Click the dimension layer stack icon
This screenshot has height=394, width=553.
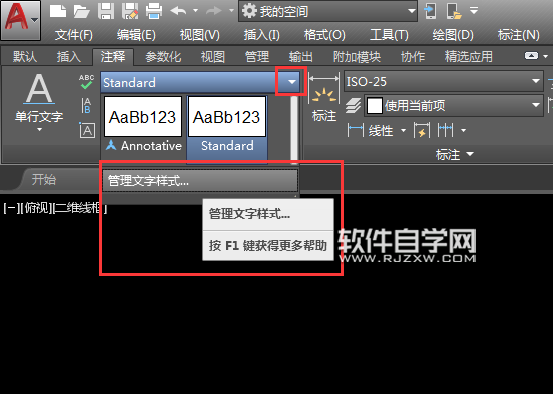[353, 105]
